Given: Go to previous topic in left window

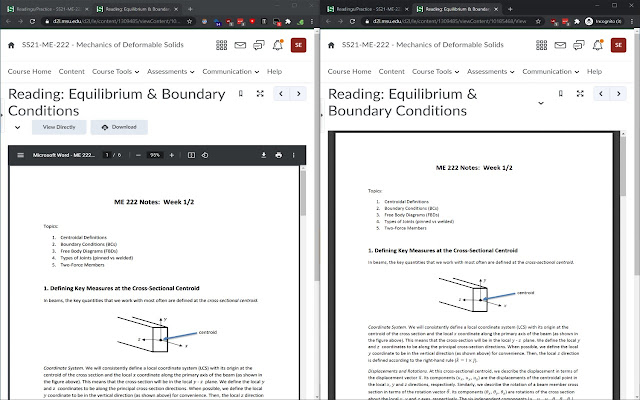Looking at the screenshot, I should (281, 94).
